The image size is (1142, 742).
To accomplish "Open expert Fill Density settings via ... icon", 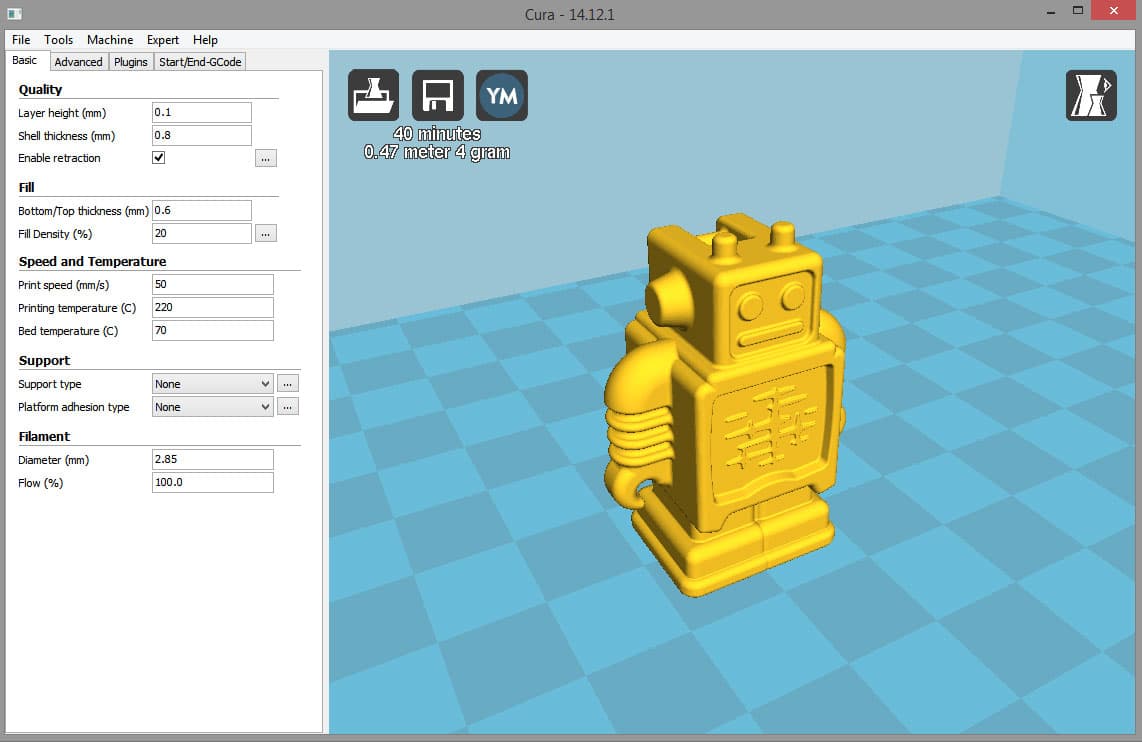I will (x=265, y=232).
